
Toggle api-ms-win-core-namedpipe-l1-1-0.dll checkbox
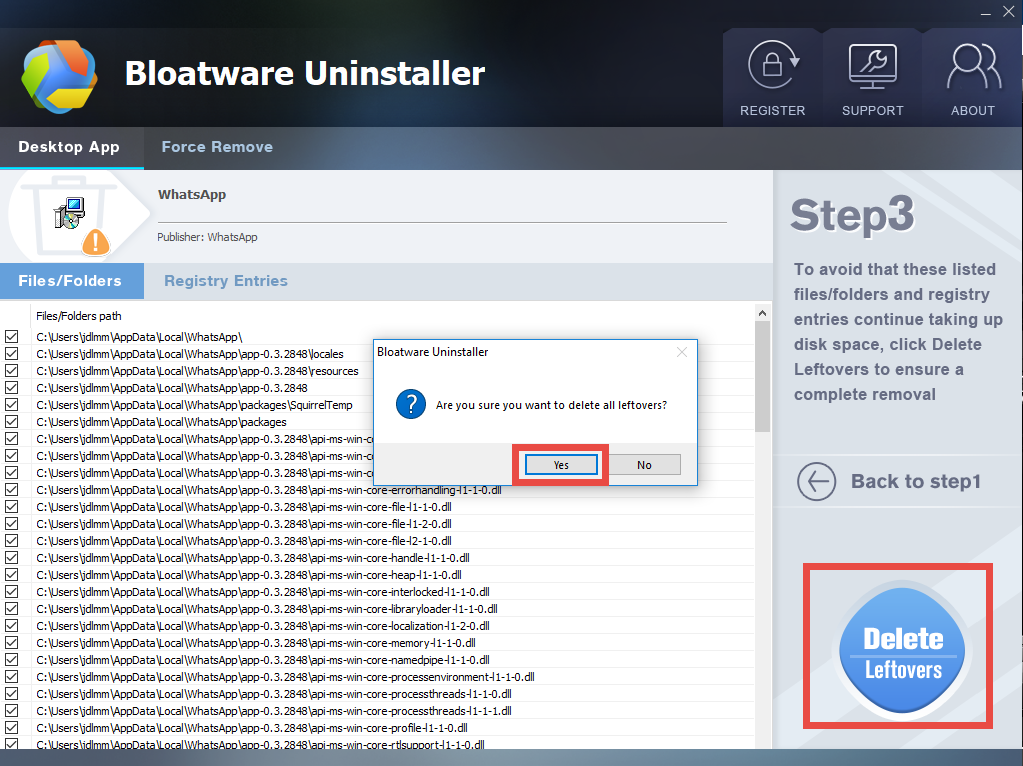pyautogui.click(x=12, y=660)
